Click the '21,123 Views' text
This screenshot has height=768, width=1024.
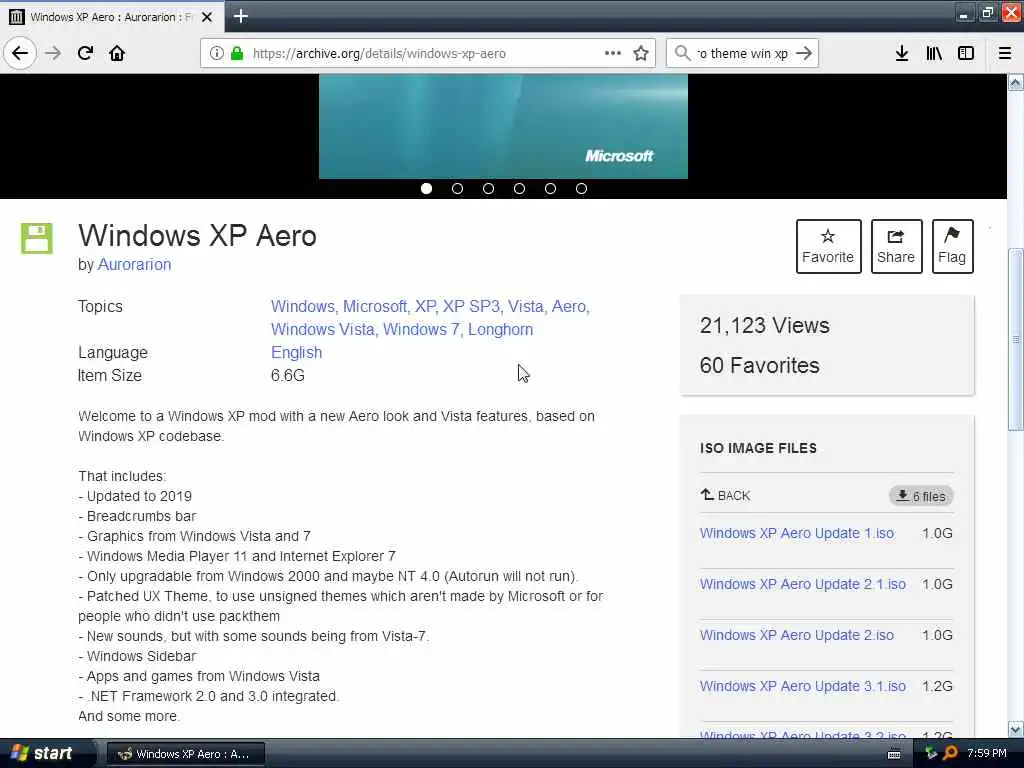pos(765,325)
